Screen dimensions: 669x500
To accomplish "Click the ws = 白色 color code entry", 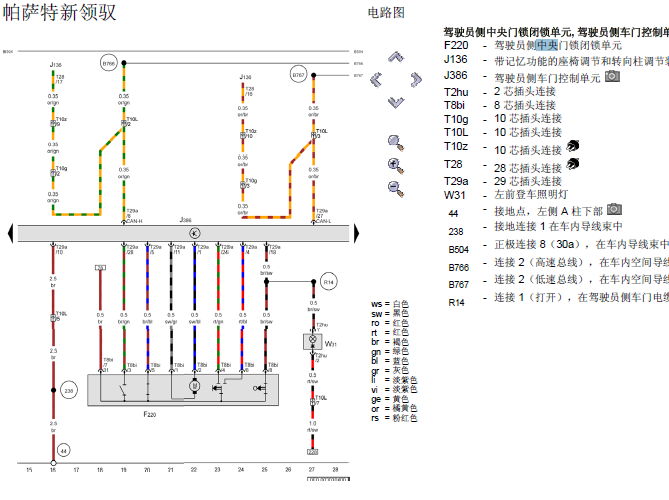I will (x=390, y=304).
